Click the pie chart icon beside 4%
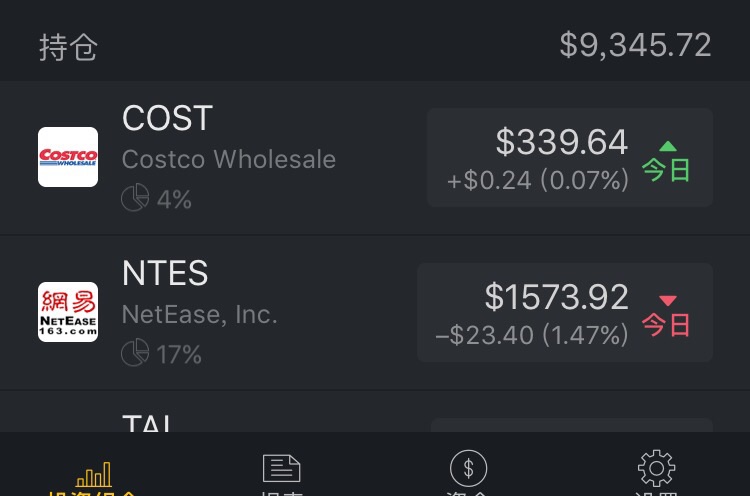Image resolution: width=750 pixels, height=496 pixels. 135,197
